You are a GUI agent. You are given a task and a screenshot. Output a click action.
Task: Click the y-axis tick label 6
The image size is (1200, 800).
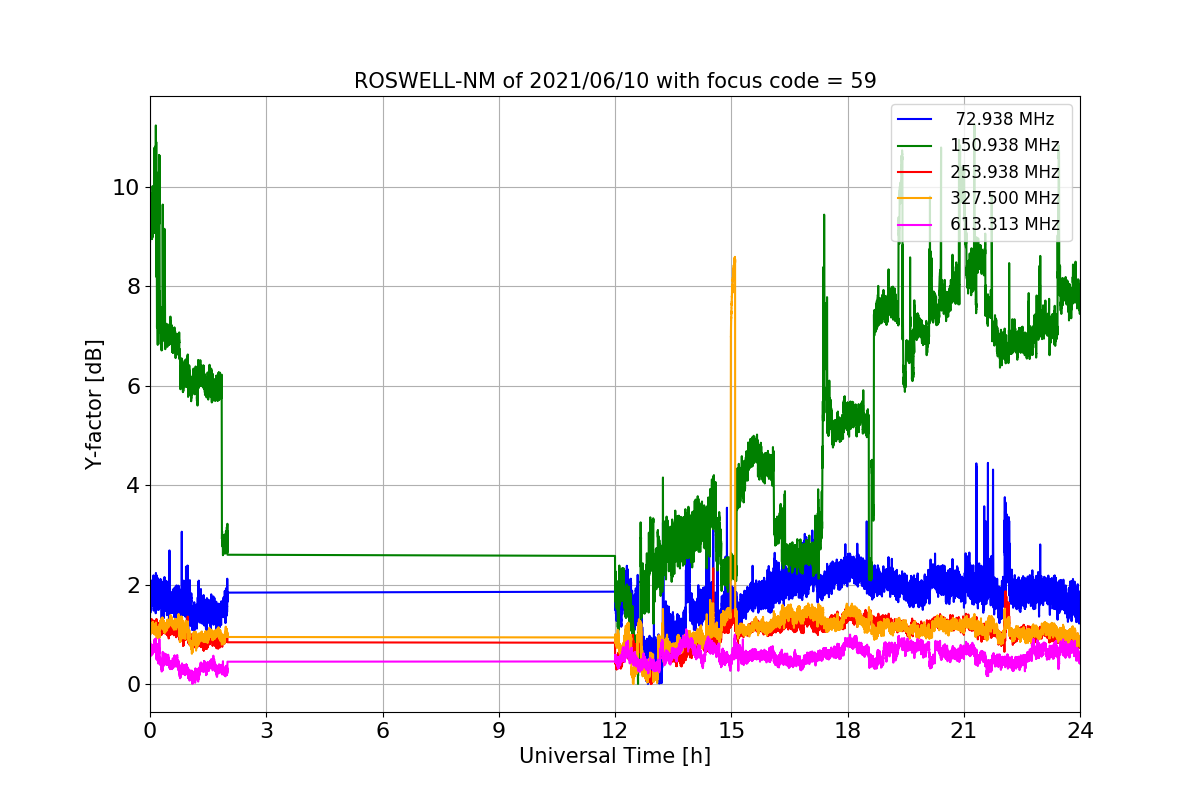pyautogui.click(x=134, y=386)
